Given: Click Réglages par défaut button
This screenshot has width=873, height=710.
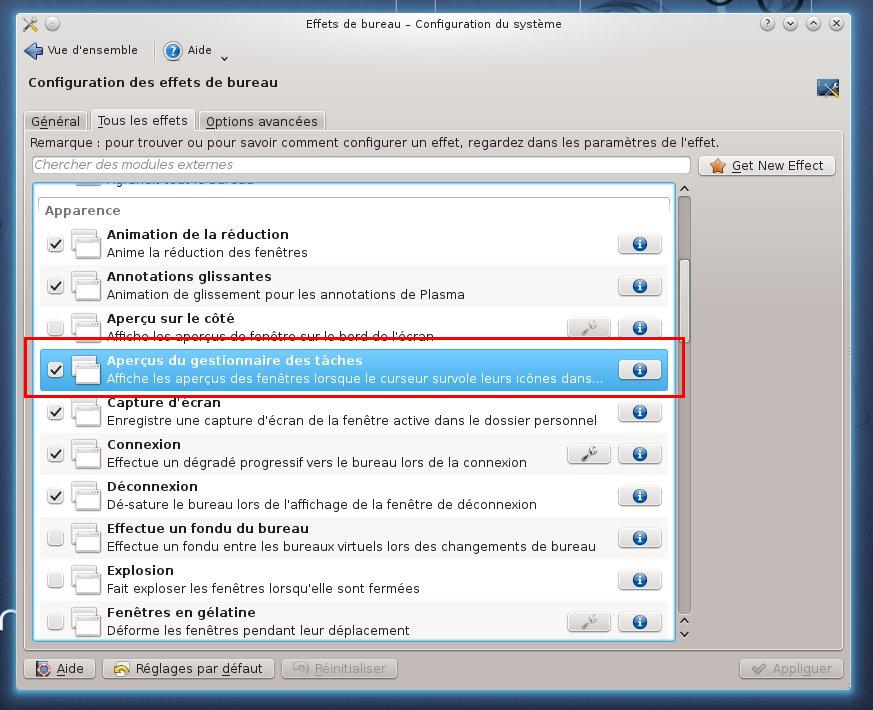Looking at the screenshot, I should 188,668.
